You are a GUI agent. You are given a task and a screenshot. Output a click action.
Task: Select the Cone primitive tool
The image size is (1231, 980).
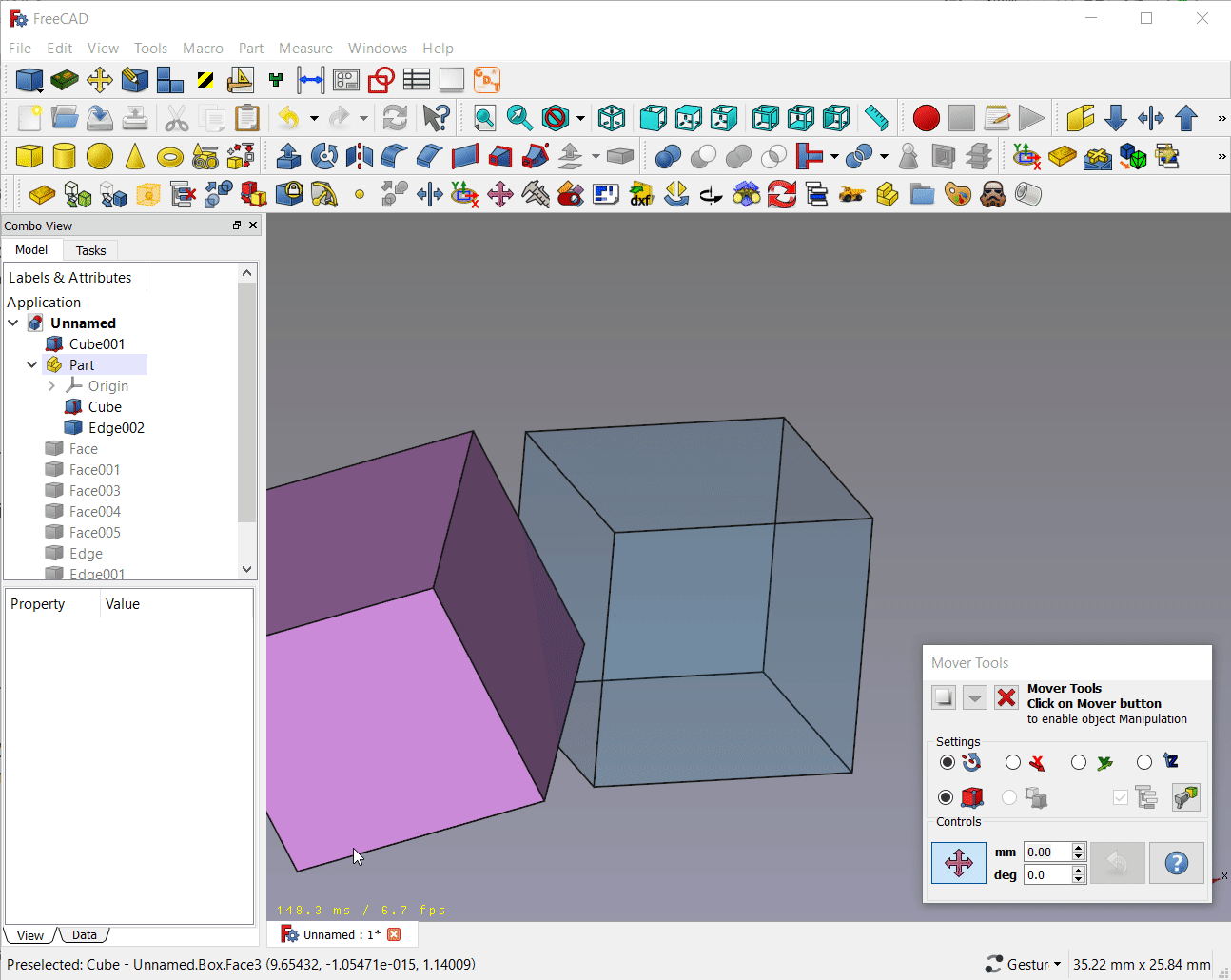tap(136, 156)
